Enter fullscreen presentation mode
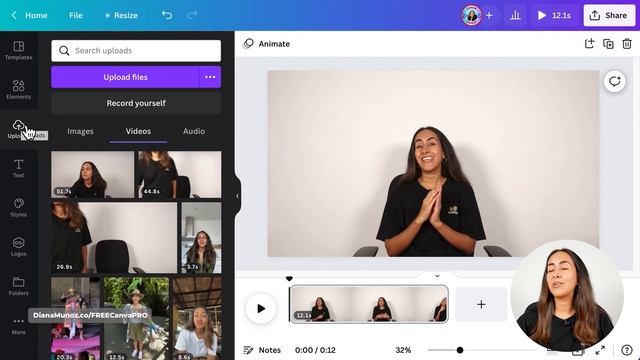 click(600, 350)
